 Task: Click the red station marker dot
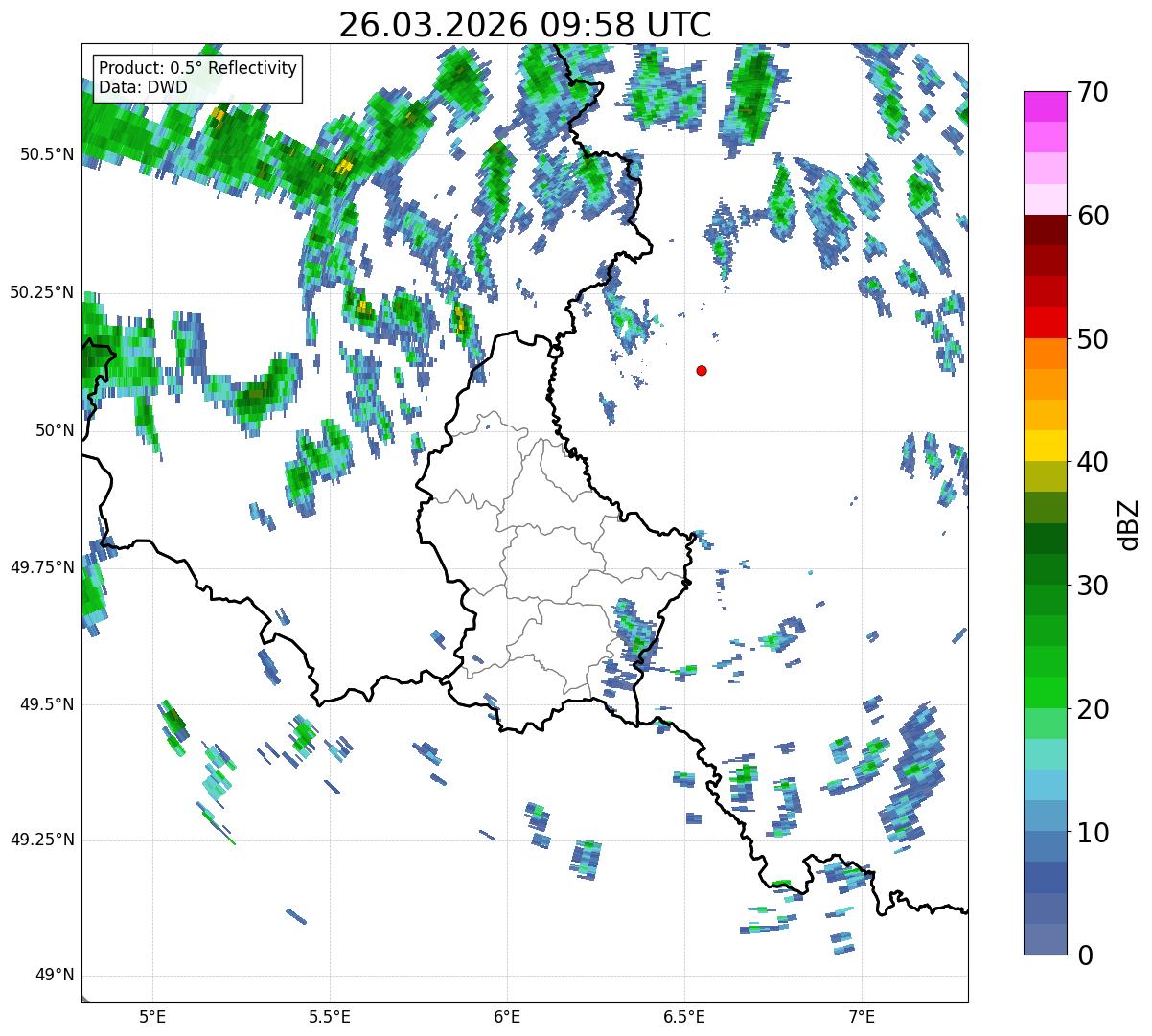tap(702, 370)
